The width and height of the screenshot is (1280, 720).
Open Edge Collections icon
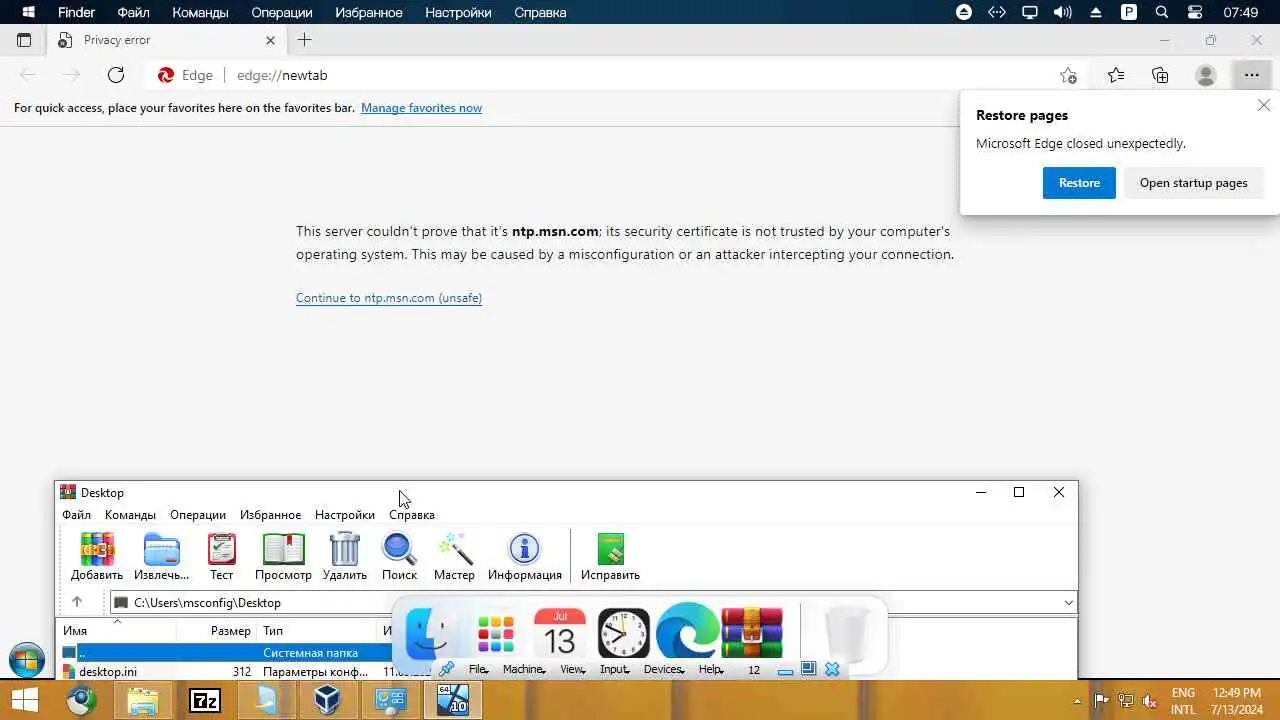(x=1160, y=75)
